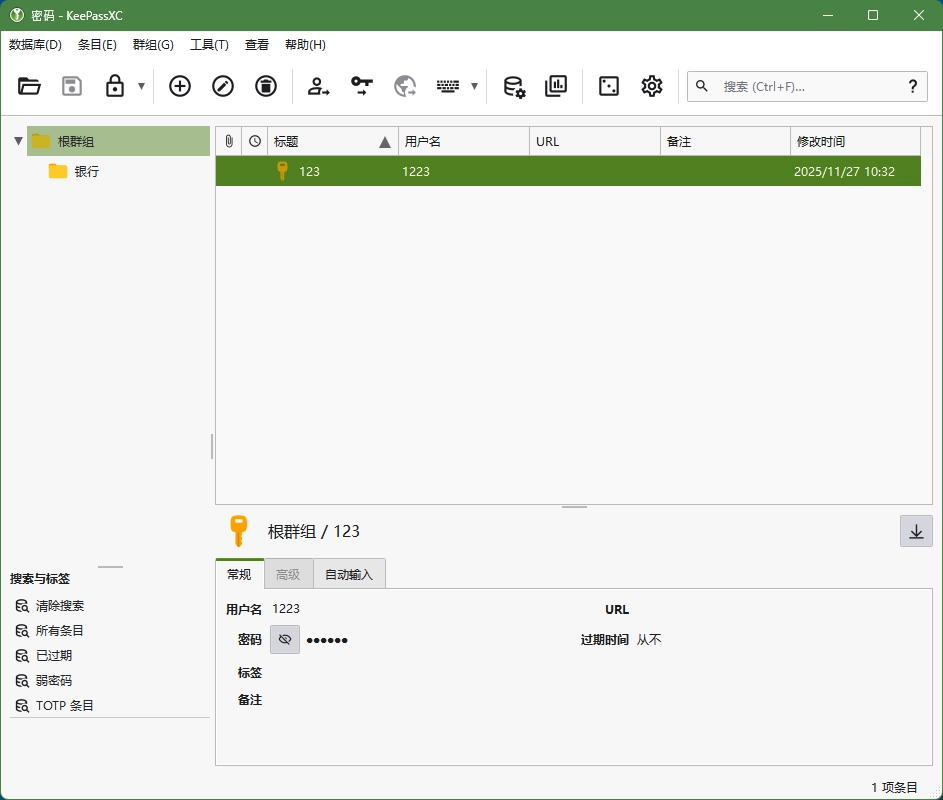Collapse the 根群组 tree node

[18, 141]
